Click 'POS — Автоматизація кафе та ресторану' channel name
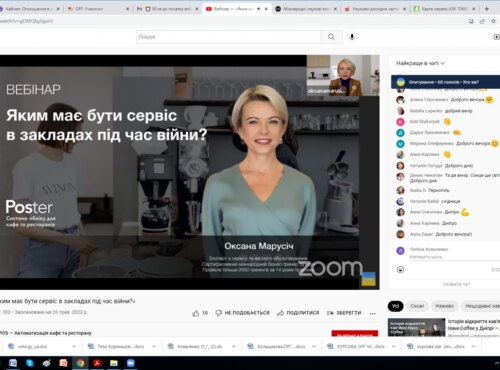500x370 pixels. coord(46,333)
